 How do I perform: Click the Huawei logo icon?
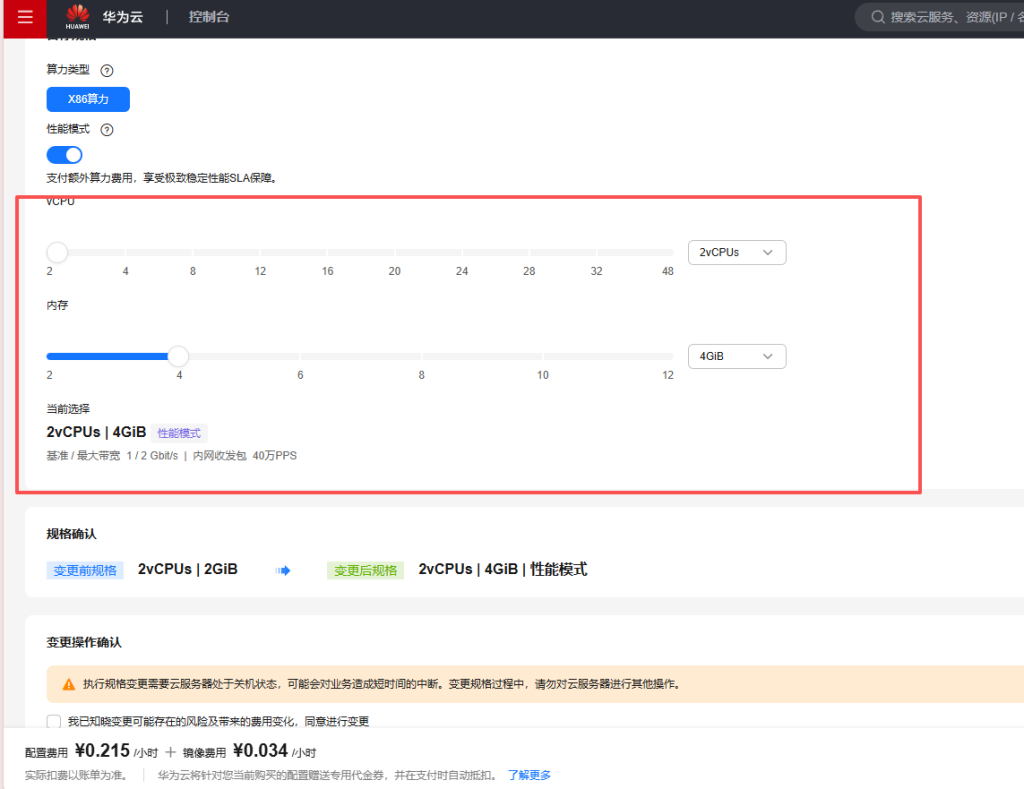coord(76,16)
